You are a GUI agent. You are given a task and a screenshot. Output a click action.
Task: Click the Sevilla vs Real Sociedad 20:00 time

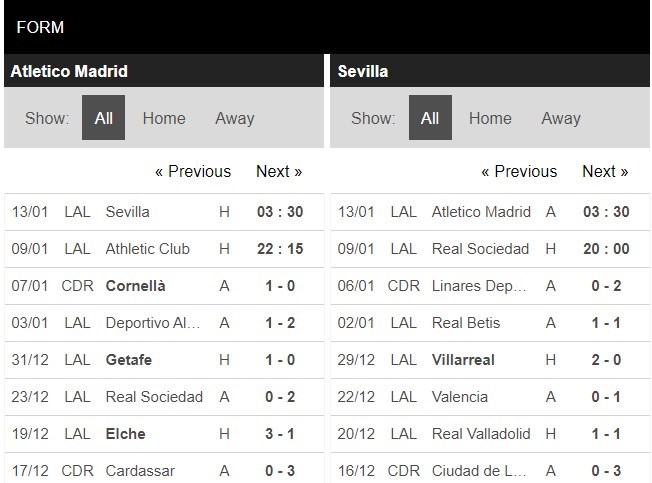coord(606,249)
